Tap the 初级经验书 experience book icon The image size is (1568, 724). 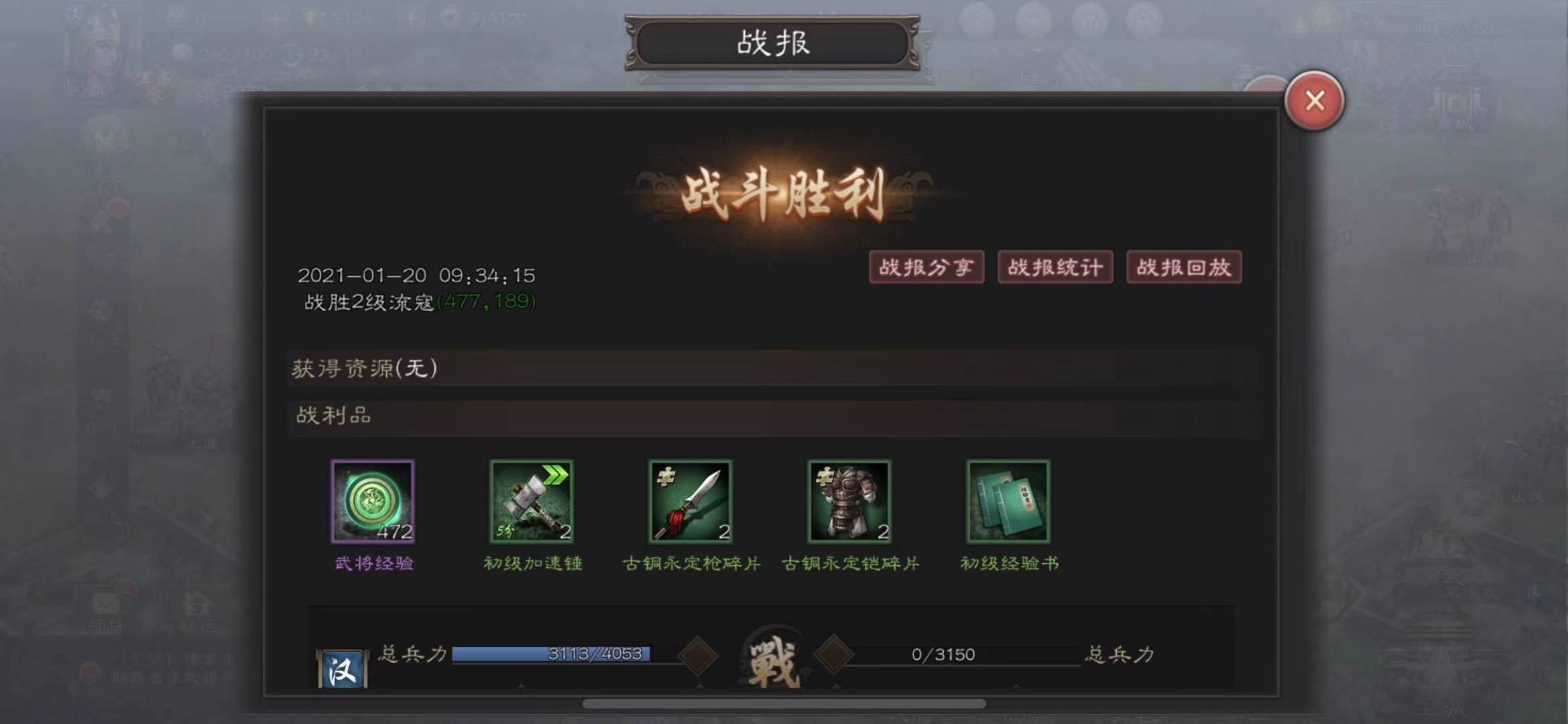tap(1008, 501)
